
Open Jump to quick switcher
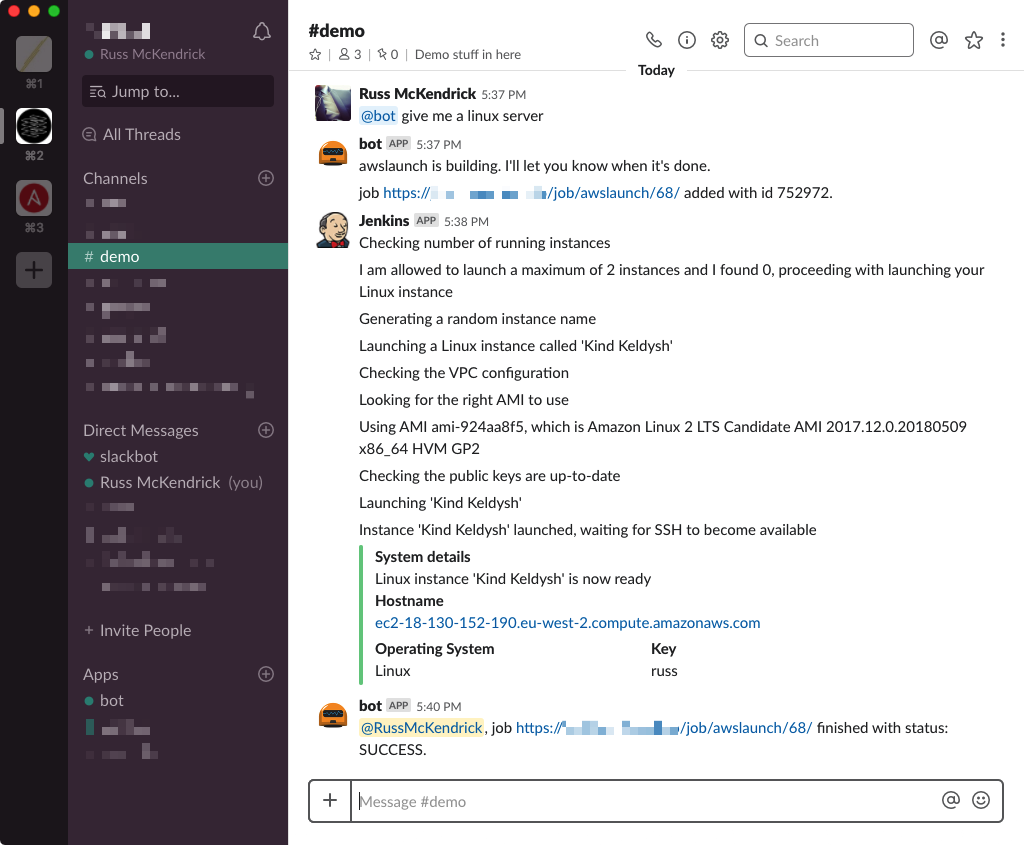pyautogui.click(x=178, y=91)
